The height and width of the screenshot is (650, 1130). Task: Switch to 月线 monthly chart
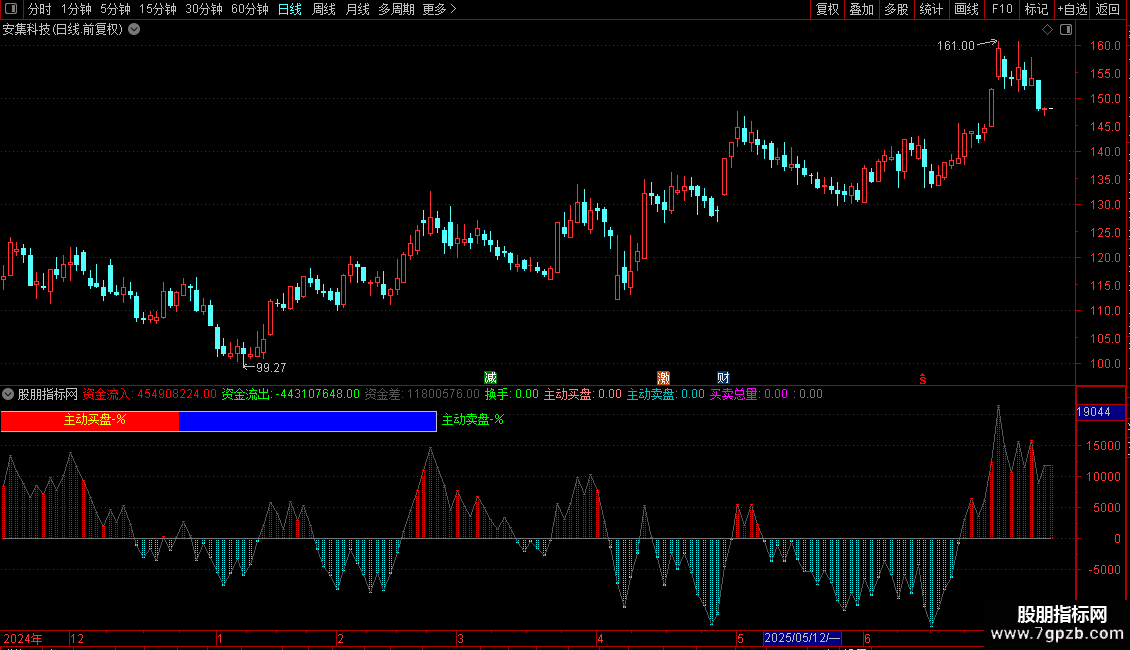coord(357,9)
